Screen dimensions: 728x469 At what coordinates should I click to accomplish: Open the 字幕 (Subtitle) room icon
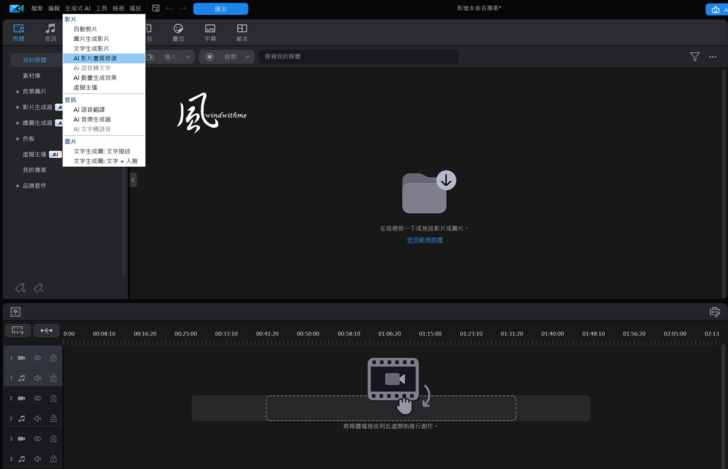coord(210,32)
